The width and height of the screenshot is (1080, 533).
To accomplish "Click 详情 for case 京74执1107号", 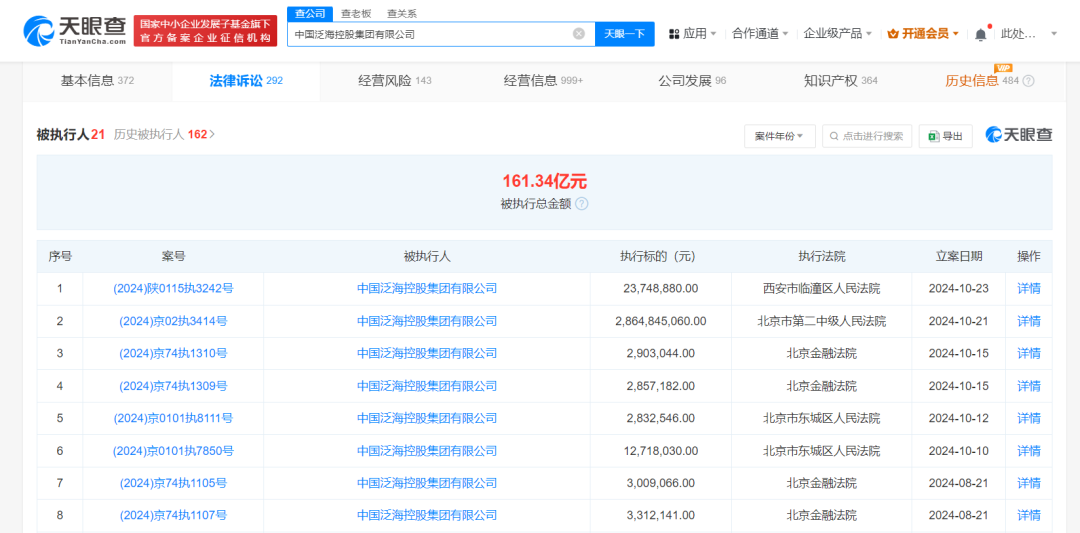I will [1029, 515].
